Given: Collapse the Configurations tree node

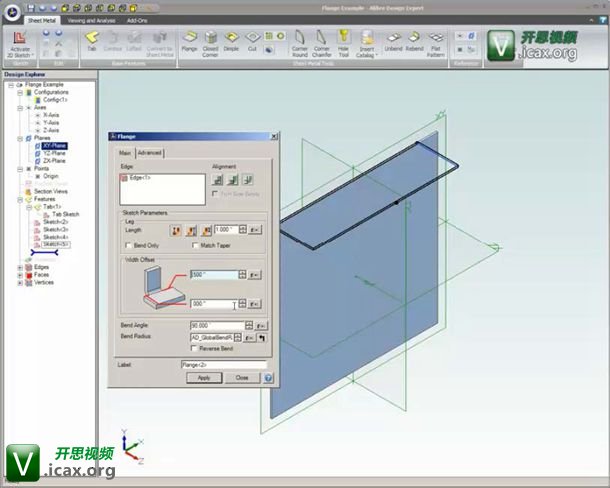Looking at the screenshot, I should tap(20, 93).
